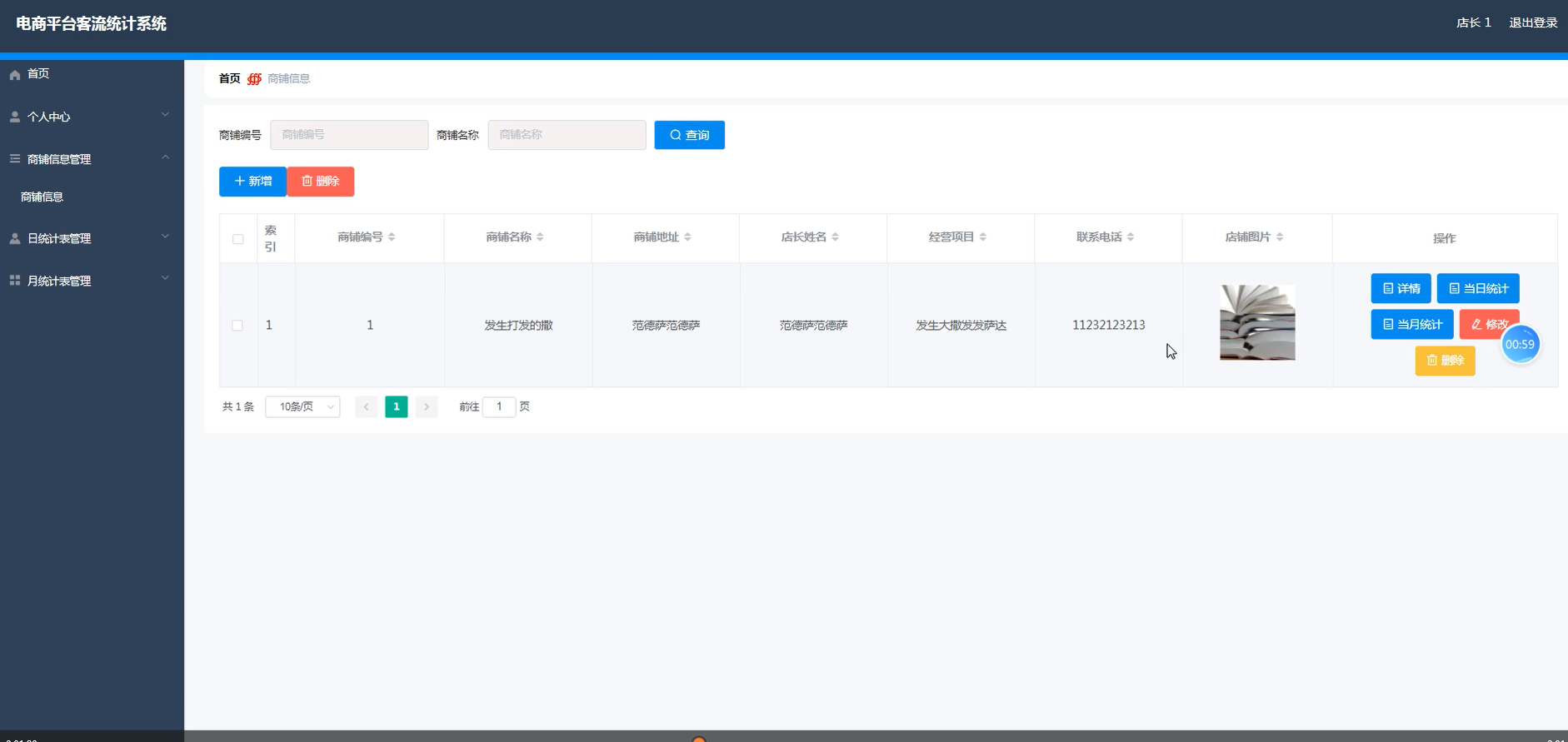Open the shop image thumbnail of books
Image resolution: width=1568 pixels, height=742 pixels.
(1257, 323)
